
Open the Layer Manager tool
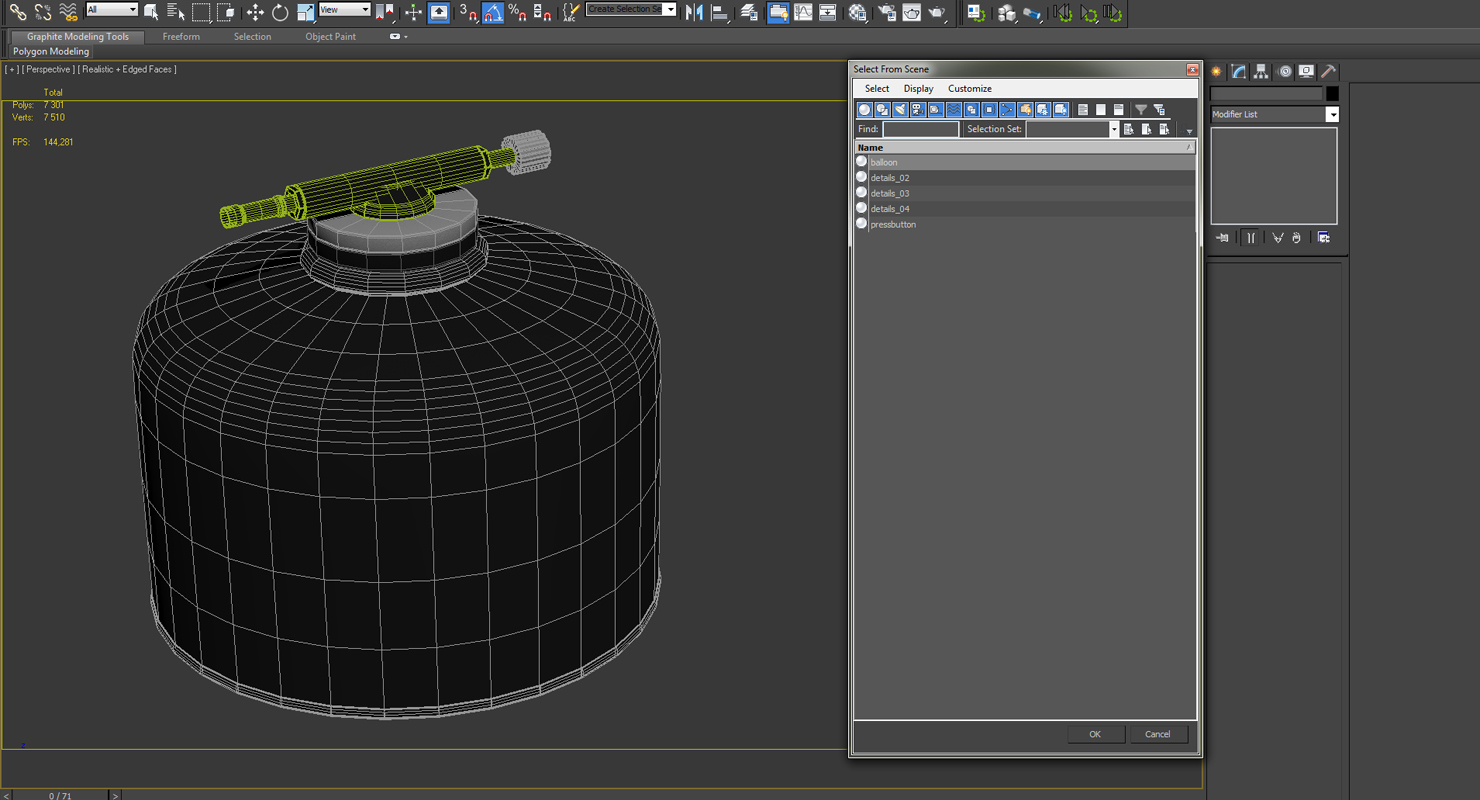tap(749, 12)
